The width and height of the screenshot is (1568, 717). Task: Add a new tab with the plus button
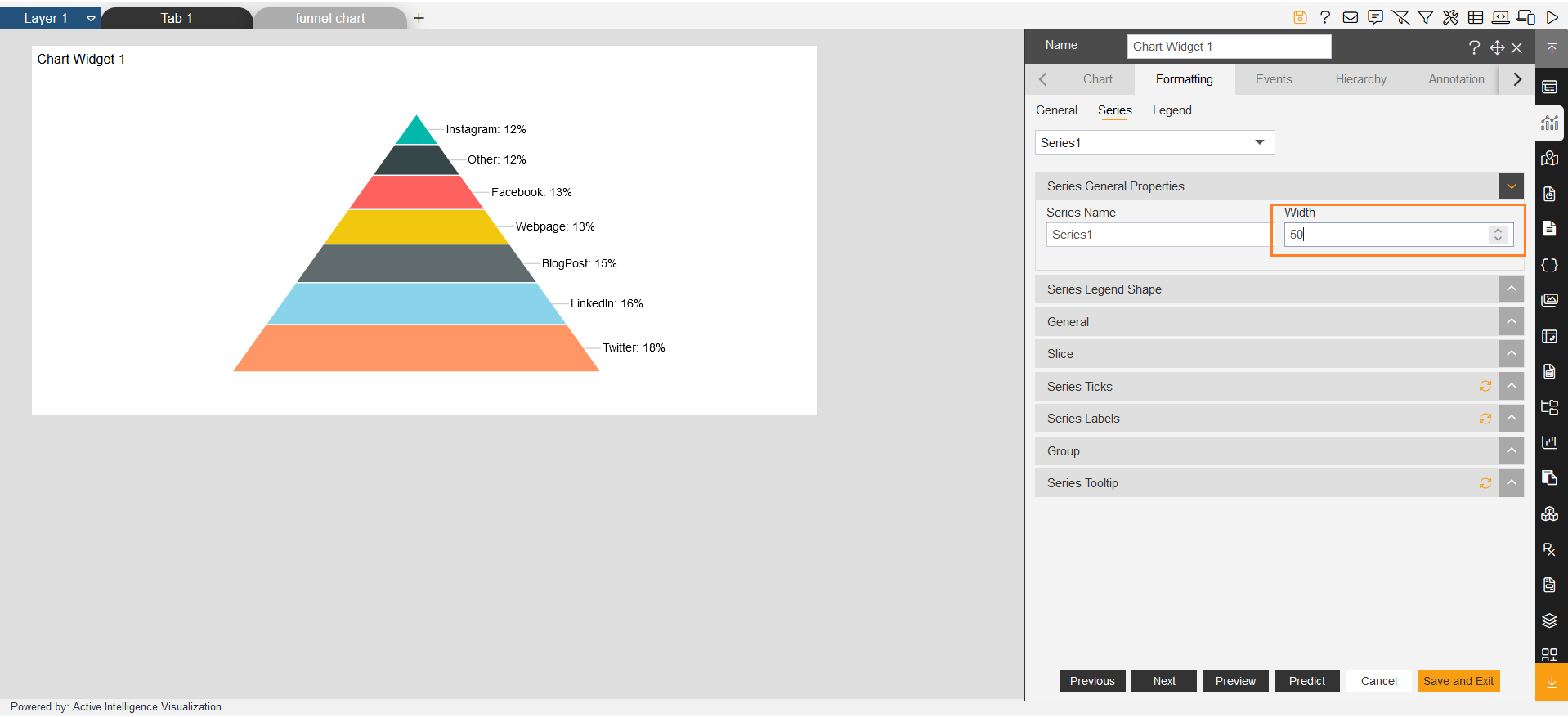(419, 18)
